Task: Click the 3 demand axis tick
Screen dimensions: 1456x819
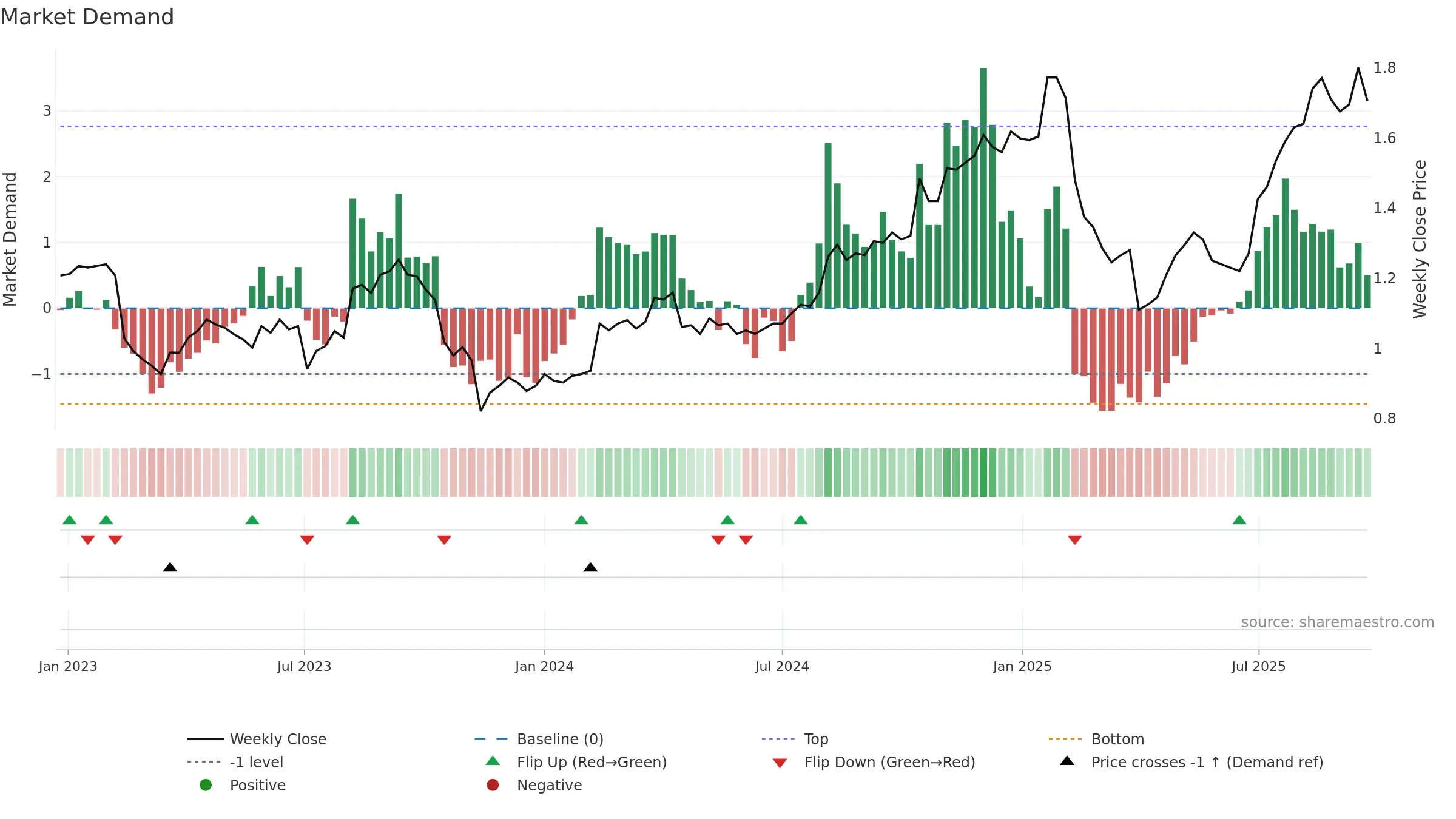Action: pos(47,111)
